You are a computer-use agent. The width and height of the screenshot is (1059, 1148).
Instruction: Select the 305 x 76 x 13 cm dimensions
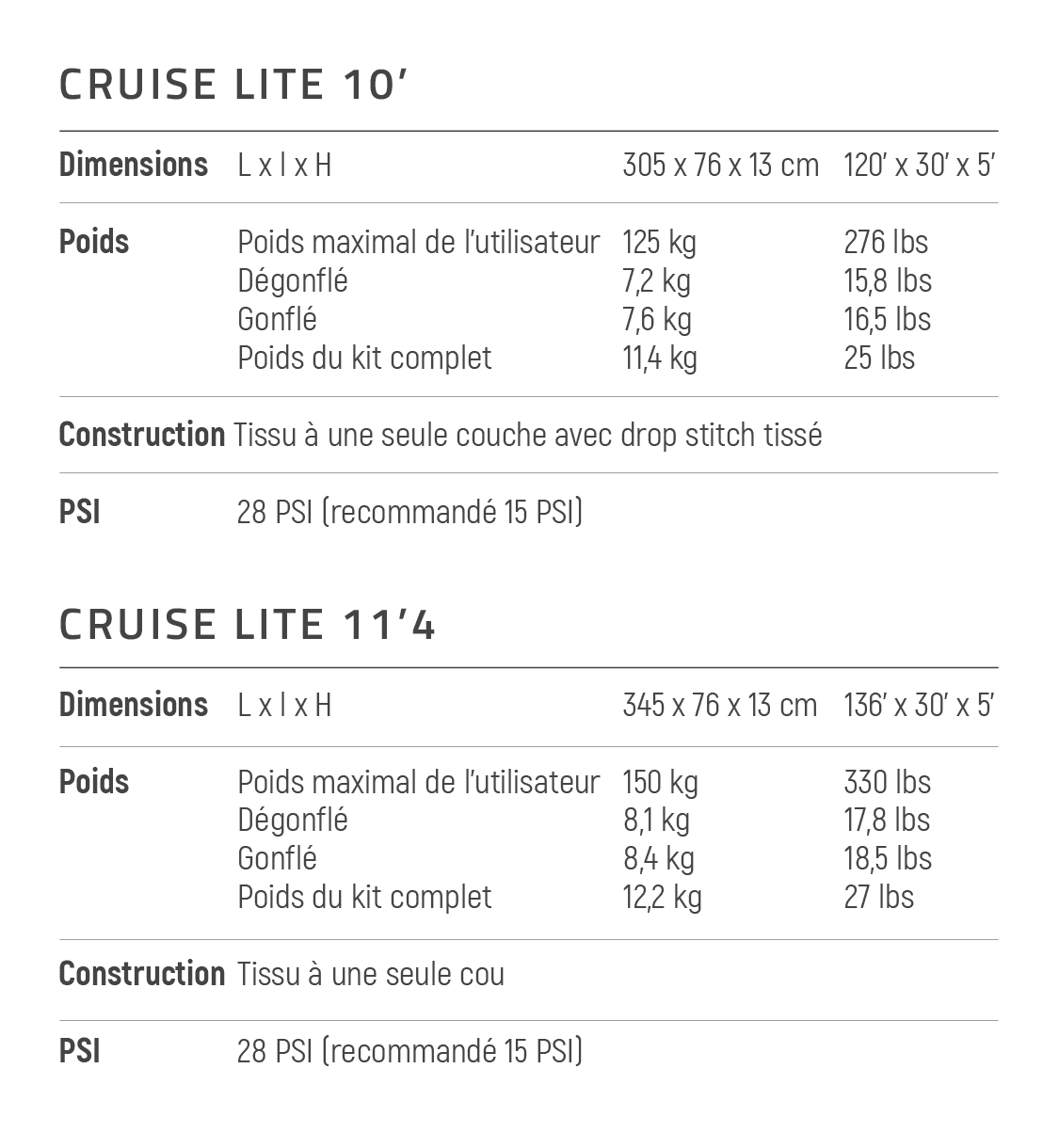click(721, 166)
